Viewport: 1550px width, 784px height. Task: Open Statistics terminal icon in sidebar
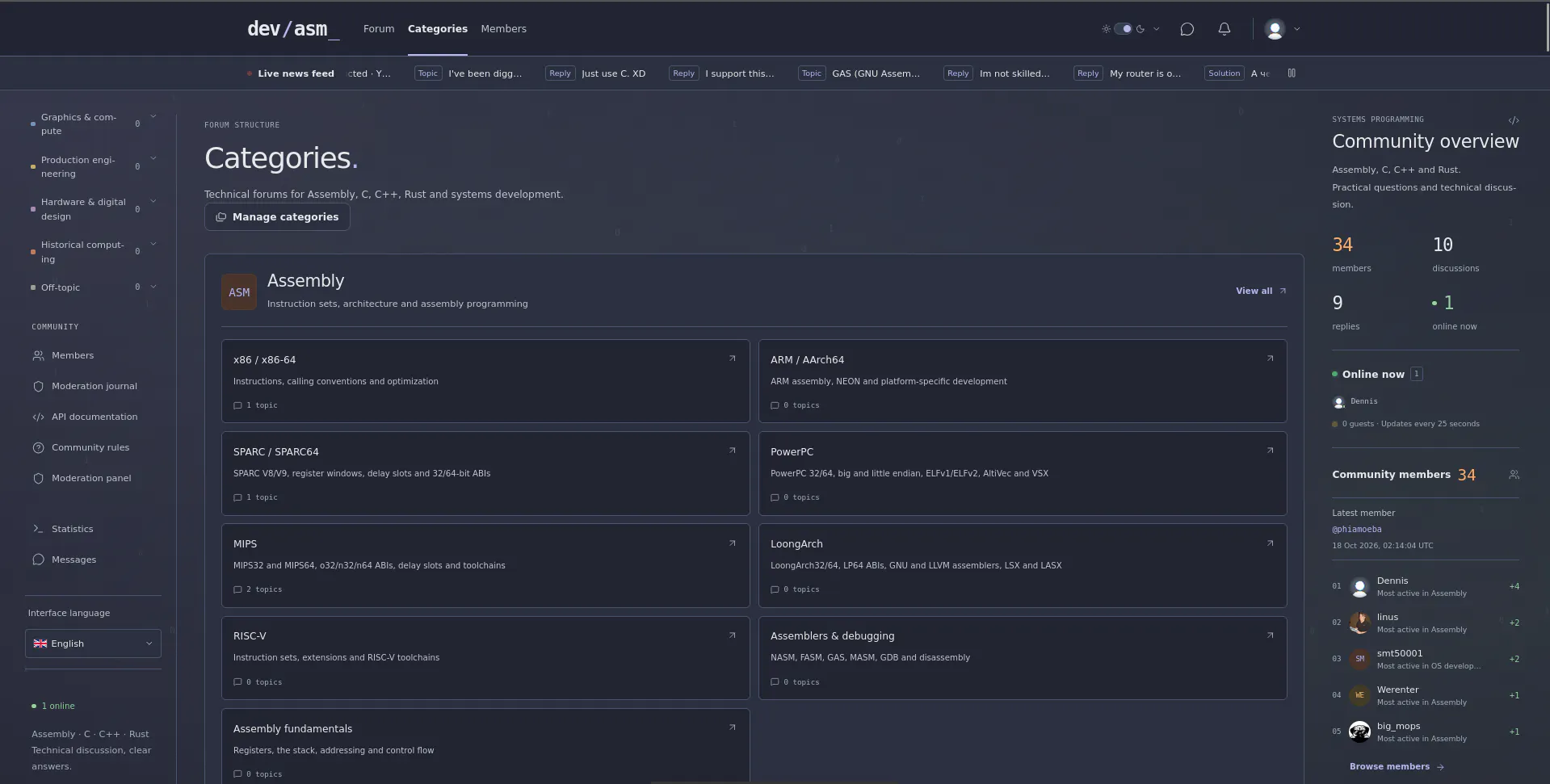(x=38, y=529)
